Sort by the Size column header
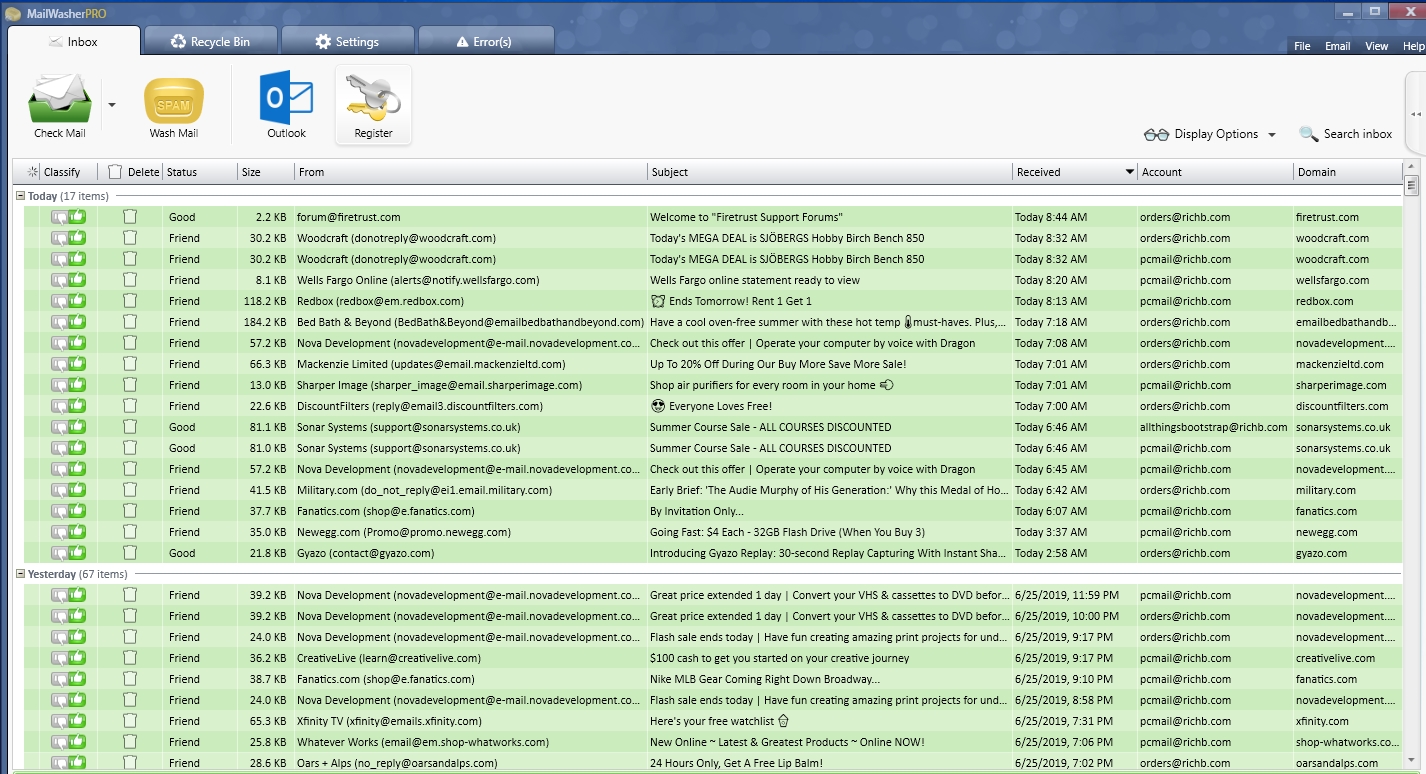Image resolution: width=1426 pixels, height=774 pixels. click(266, 172)
